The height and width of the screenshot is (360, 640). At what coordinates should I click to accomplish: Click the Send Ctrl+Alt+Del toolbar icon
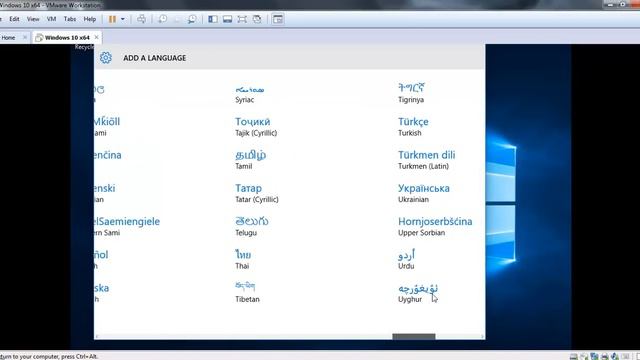[x=141, y=19]
